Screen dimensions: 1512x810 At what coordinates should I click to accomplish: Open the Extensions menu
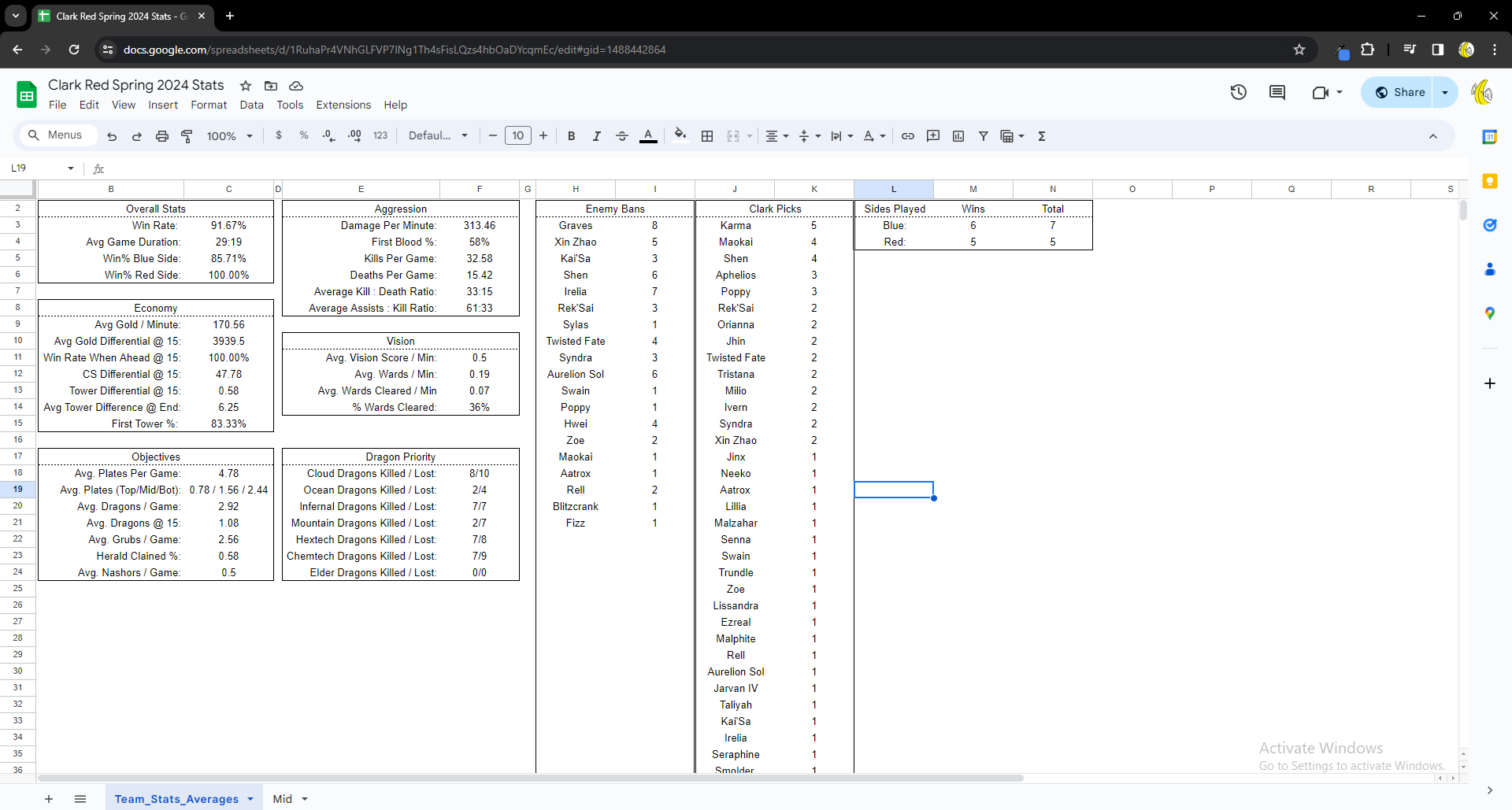click(x=343, y=105)
